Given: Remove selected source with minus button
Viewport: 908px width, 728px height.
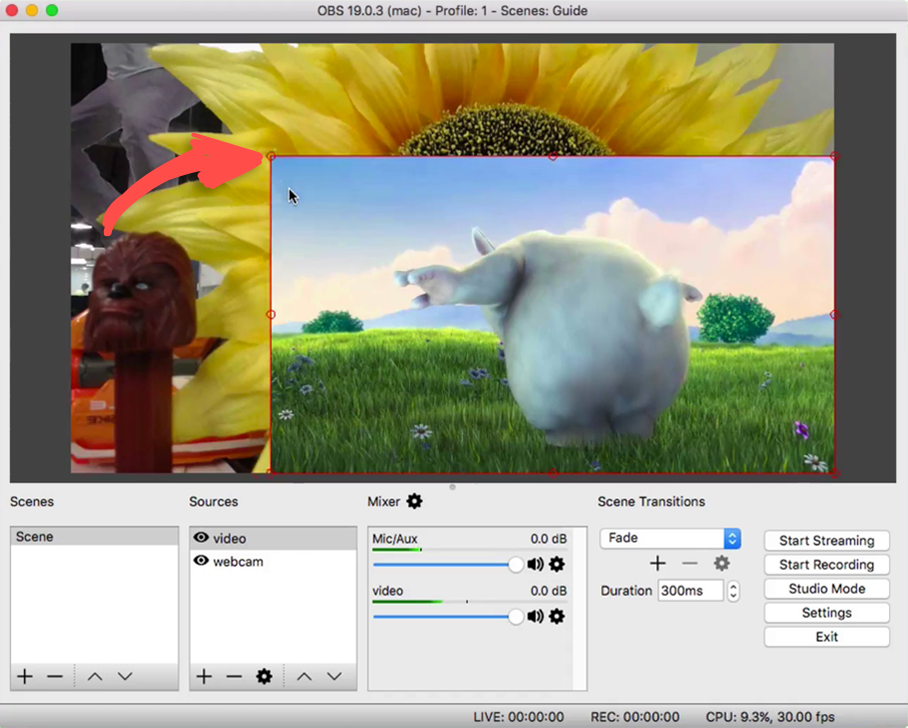Looking at the screenshot, I should [x=234, y=676].
